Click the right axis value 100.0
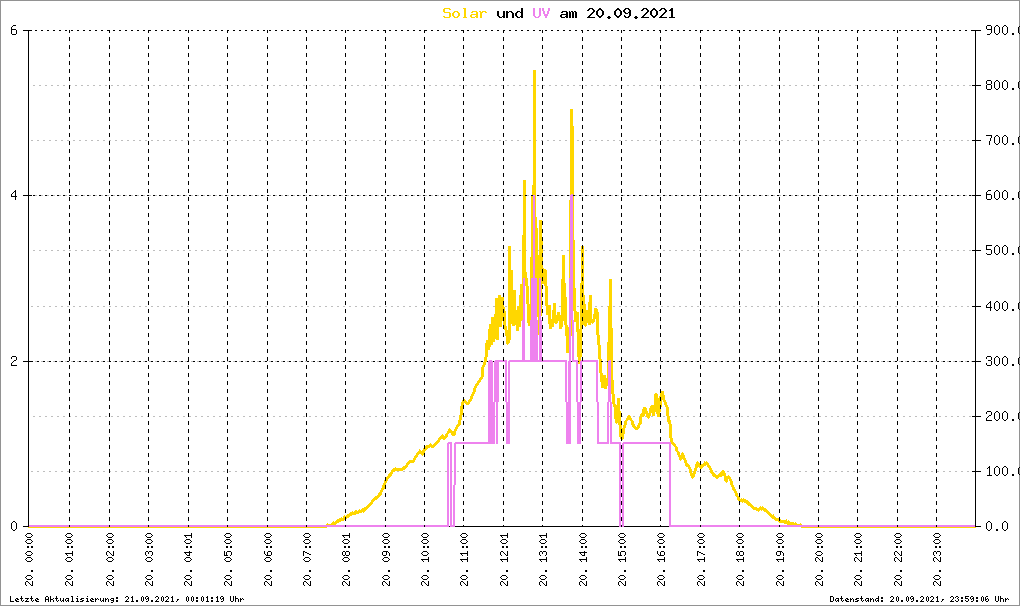The width and height of the screenshot is (1020, 606). [x=999, y=471]
